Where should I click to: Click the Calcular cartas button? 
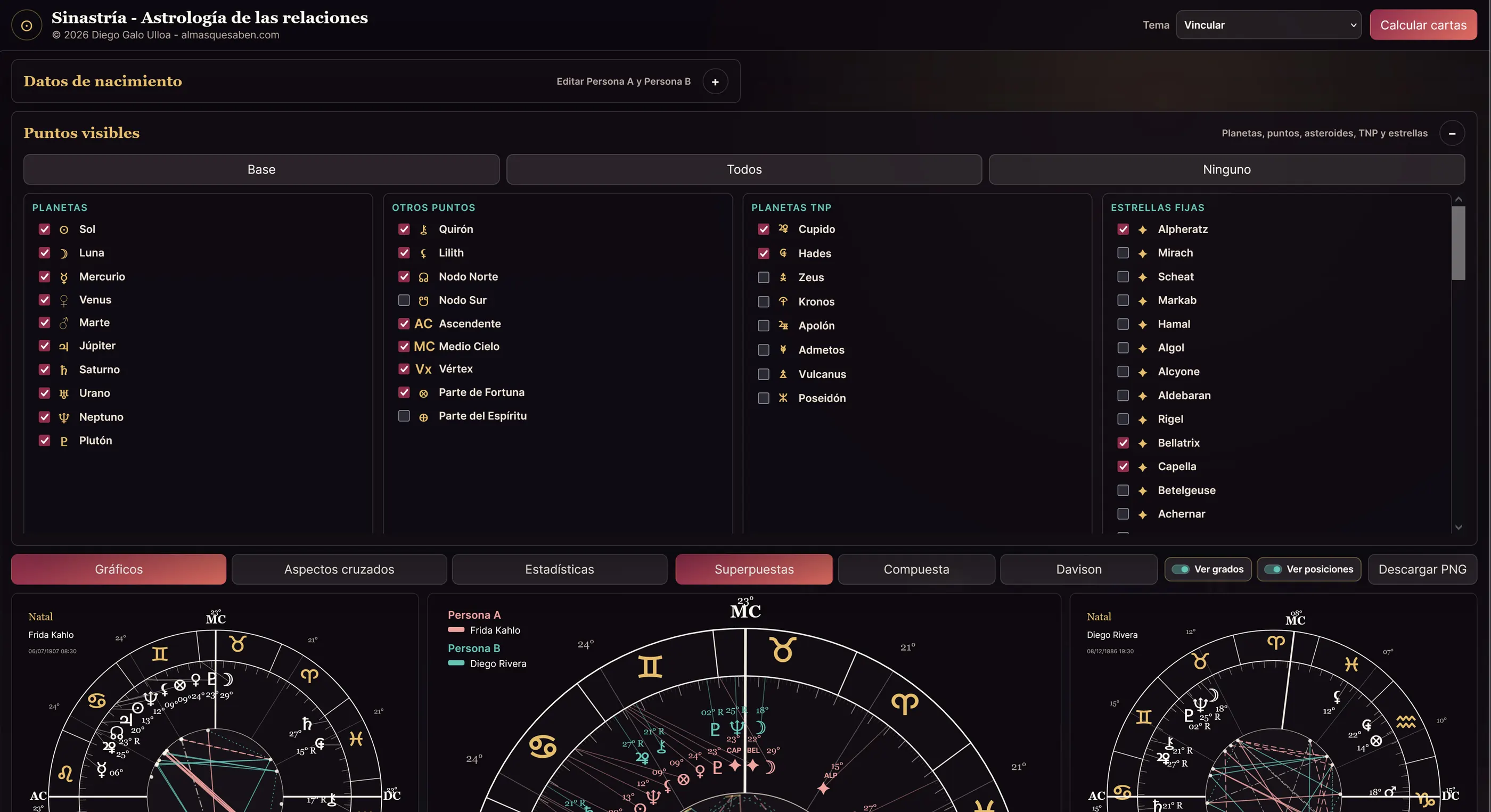[1423, 25]
